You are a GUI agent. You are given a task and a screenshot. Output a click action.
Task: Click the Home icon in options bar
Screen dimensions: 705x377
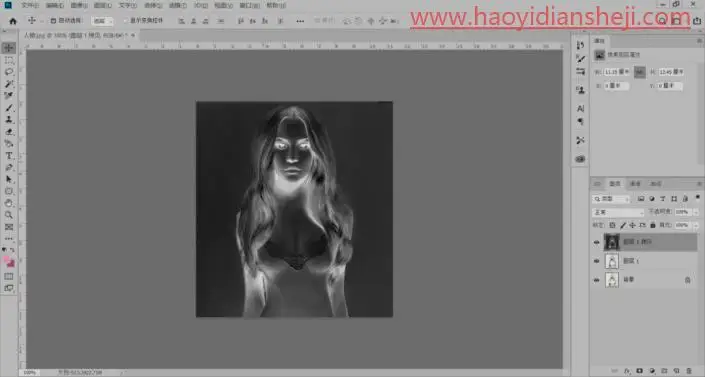click(x=13, y=21)
